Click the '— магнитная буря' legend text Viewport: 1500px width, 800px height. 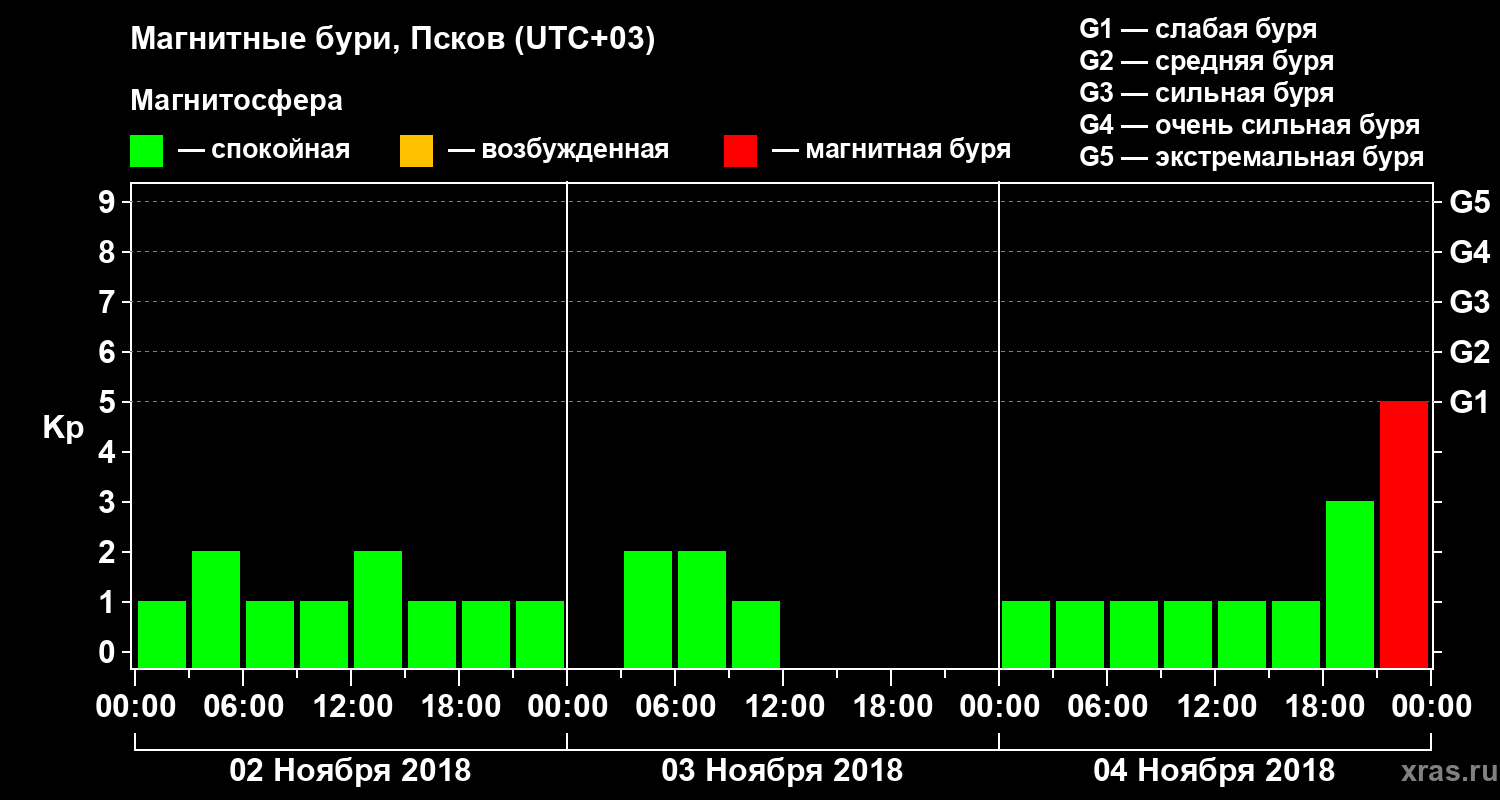(892, 151)
